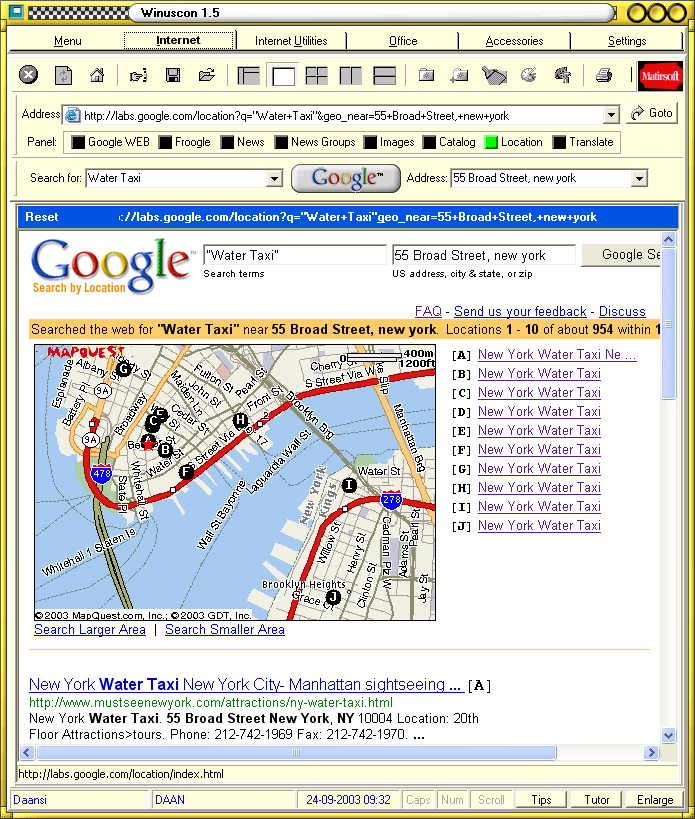Select the three-pane frame layout icon
Image resolution: width=695 pixels, height=819 pixels.
click(249, 76)
